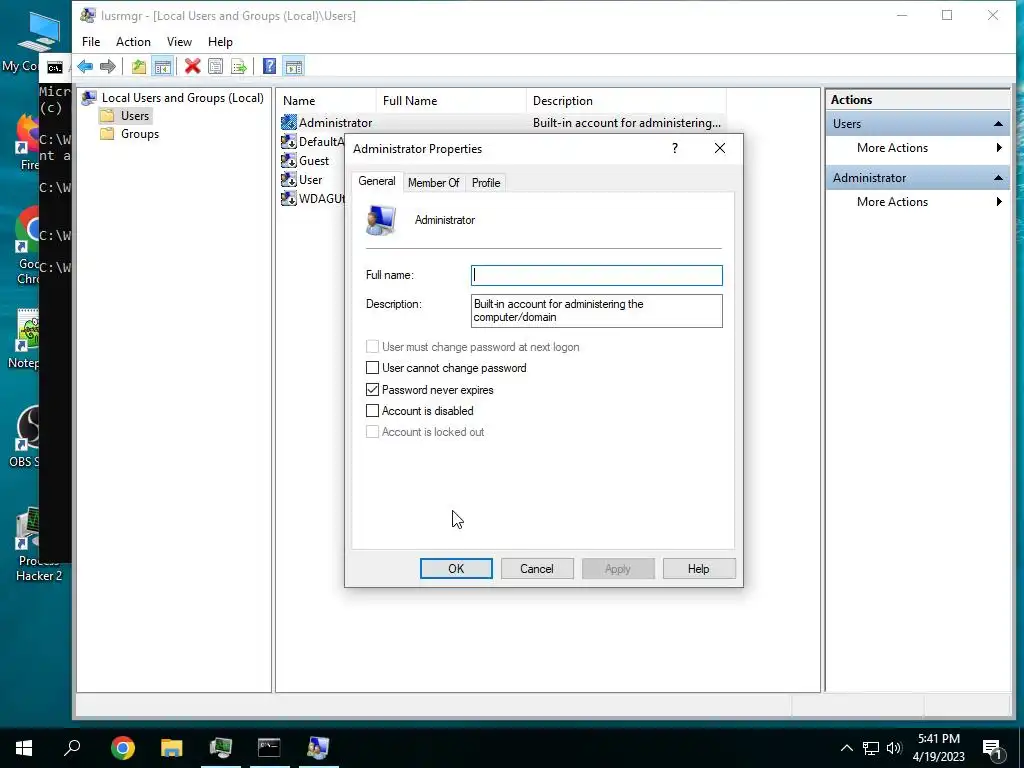Launch Chrome from the taskbar
Screen dimensions: 1024x768
[x=123, y=747]
